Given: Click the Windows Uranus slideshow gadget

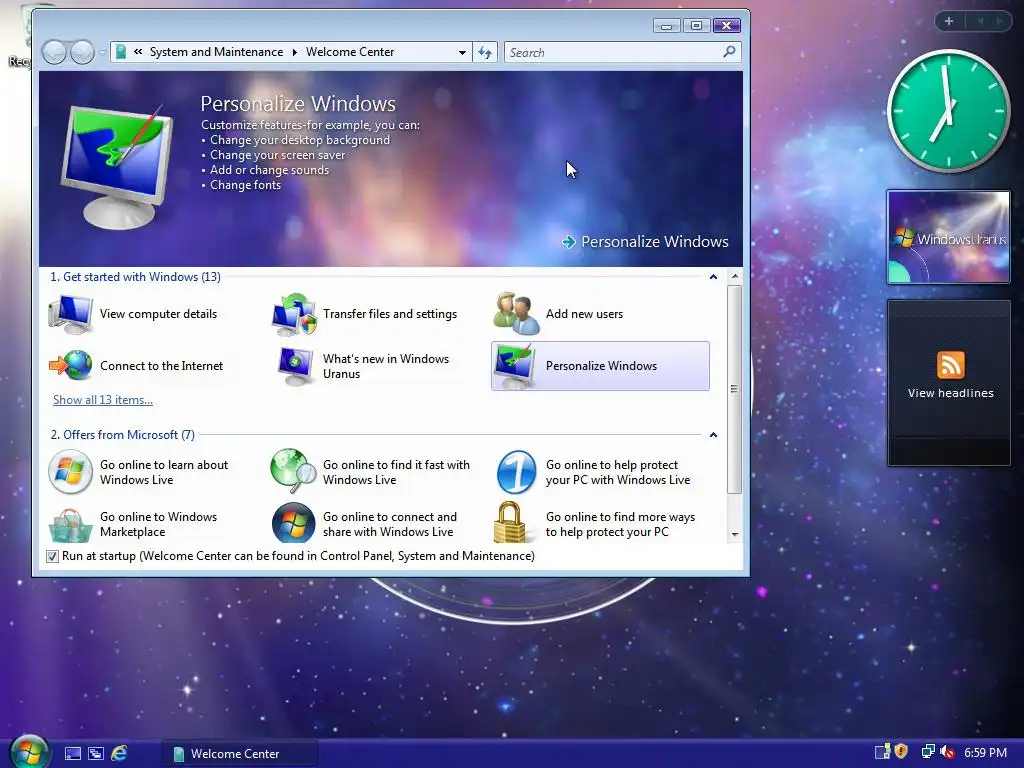Looking at the screenshot, I should pos(948,237).
